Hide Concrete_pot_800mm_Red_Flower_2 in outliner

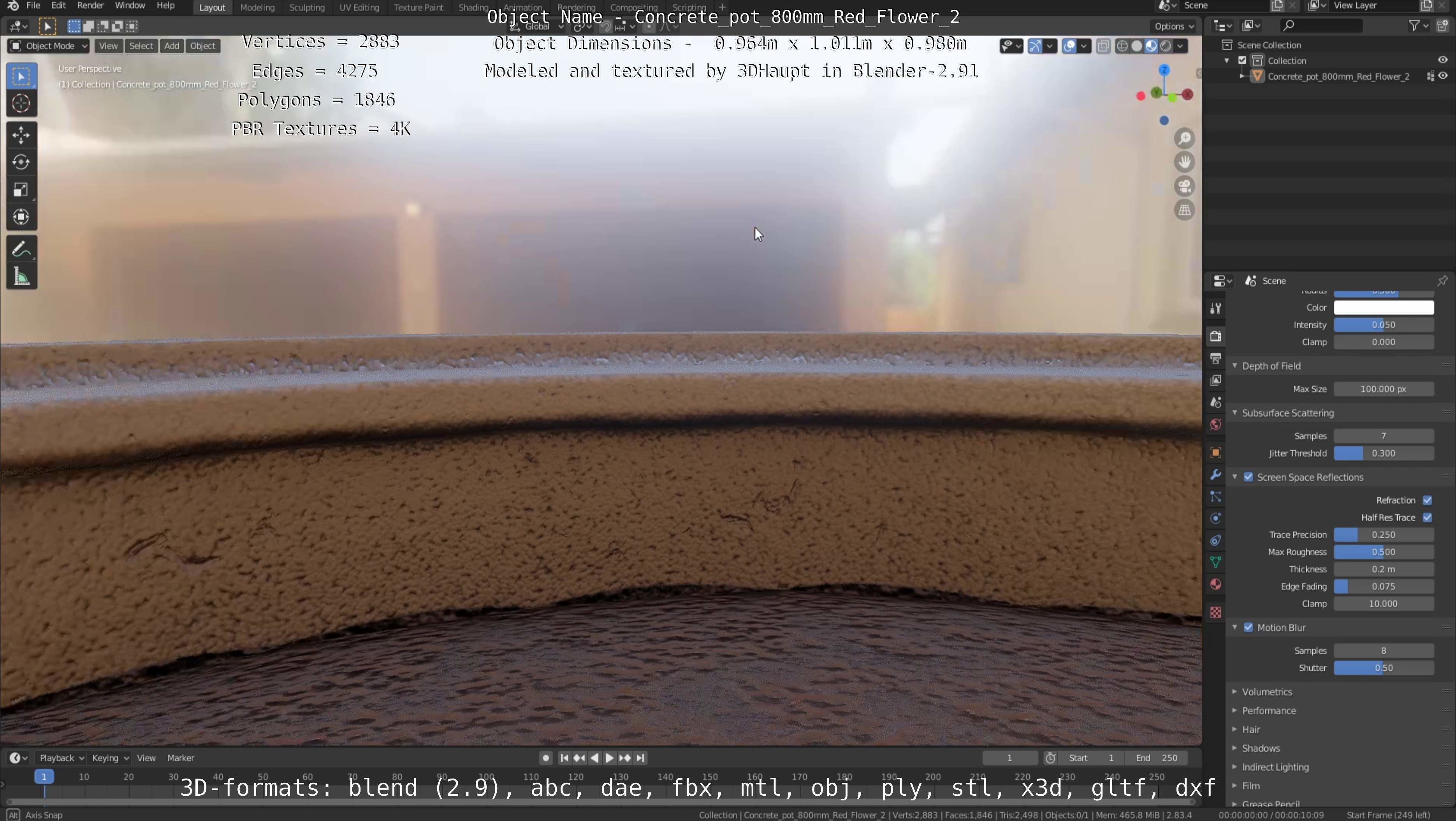tap(1442, 76)
